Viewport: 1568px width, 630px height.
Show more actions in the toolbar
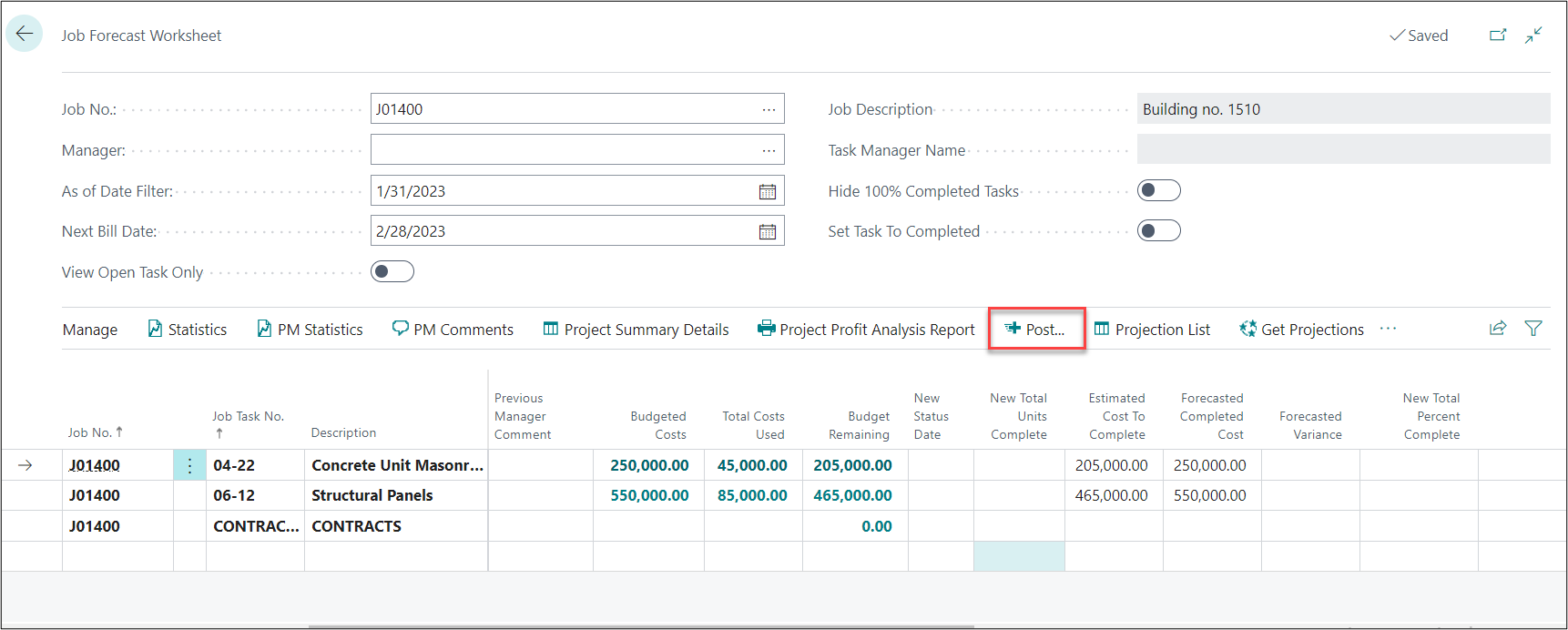point(1388,329)
